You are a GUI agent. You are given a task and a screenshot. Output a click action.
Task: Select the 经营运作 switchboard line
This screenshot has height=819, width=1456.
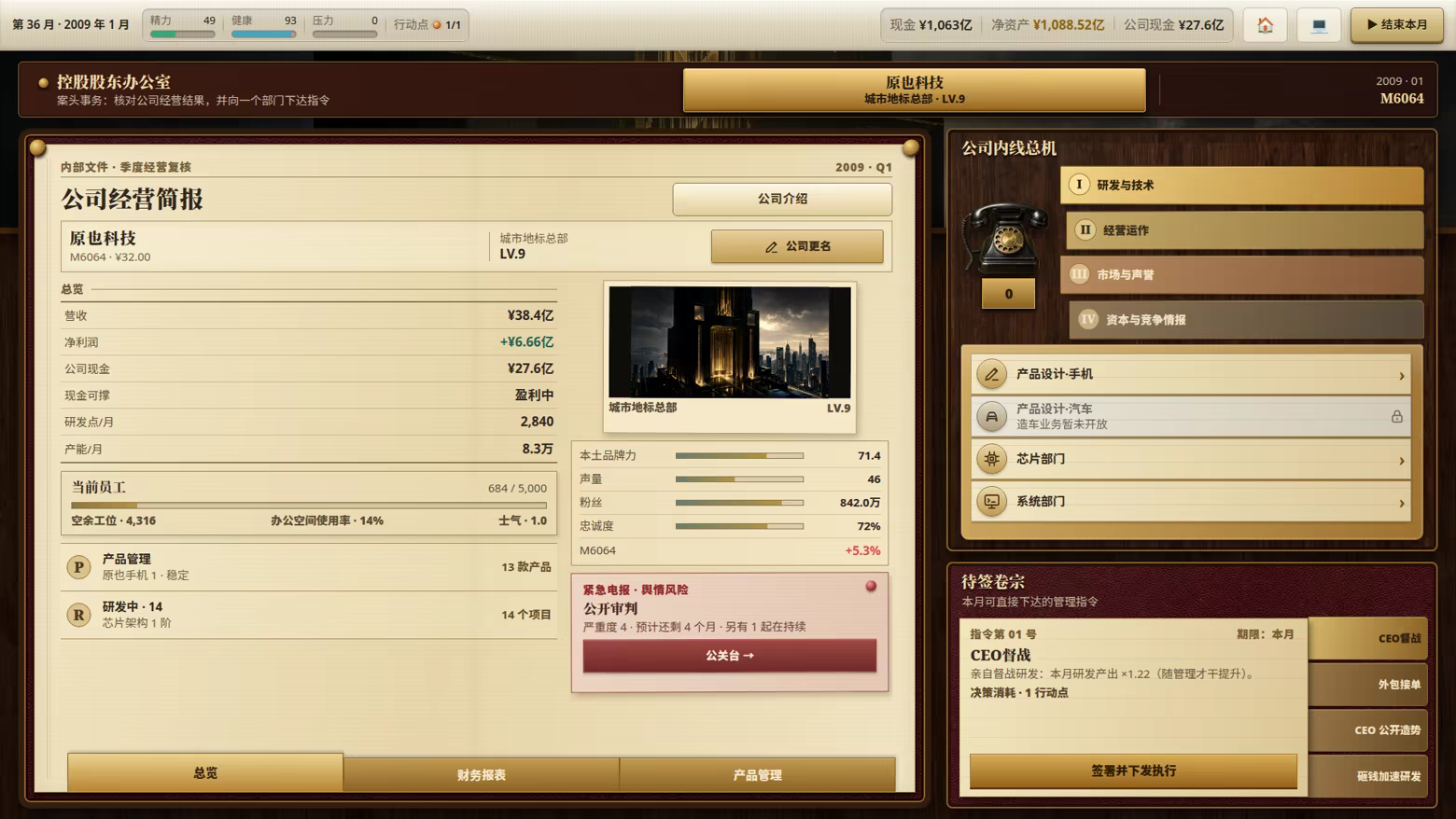[1244, 229]
